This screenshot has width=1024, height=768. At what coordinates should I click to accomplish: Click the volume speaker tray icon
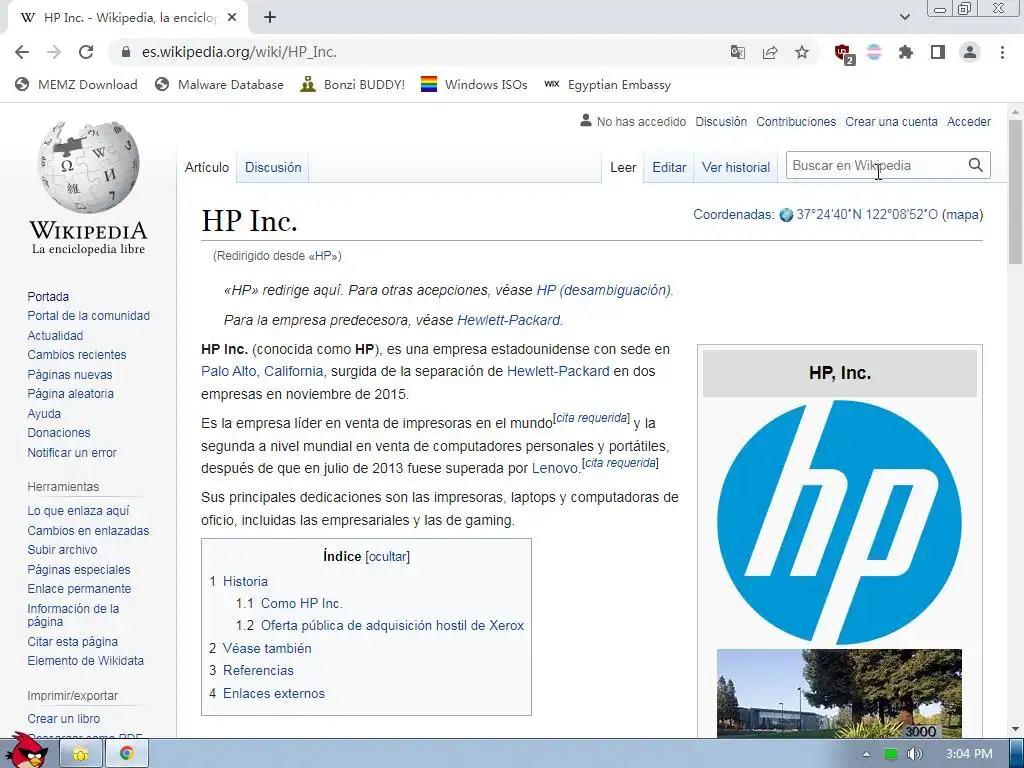914,754
